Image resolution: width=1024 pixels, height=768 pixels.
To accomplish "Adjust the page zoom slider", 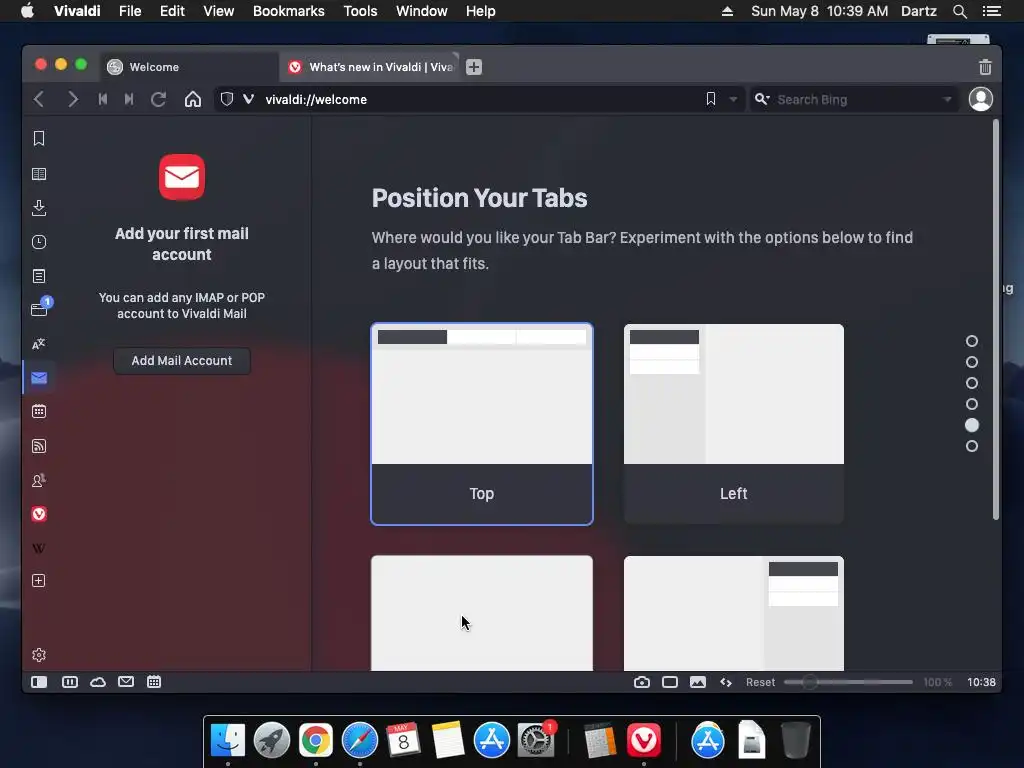I will pyautogui.click(x=848, y=682).
